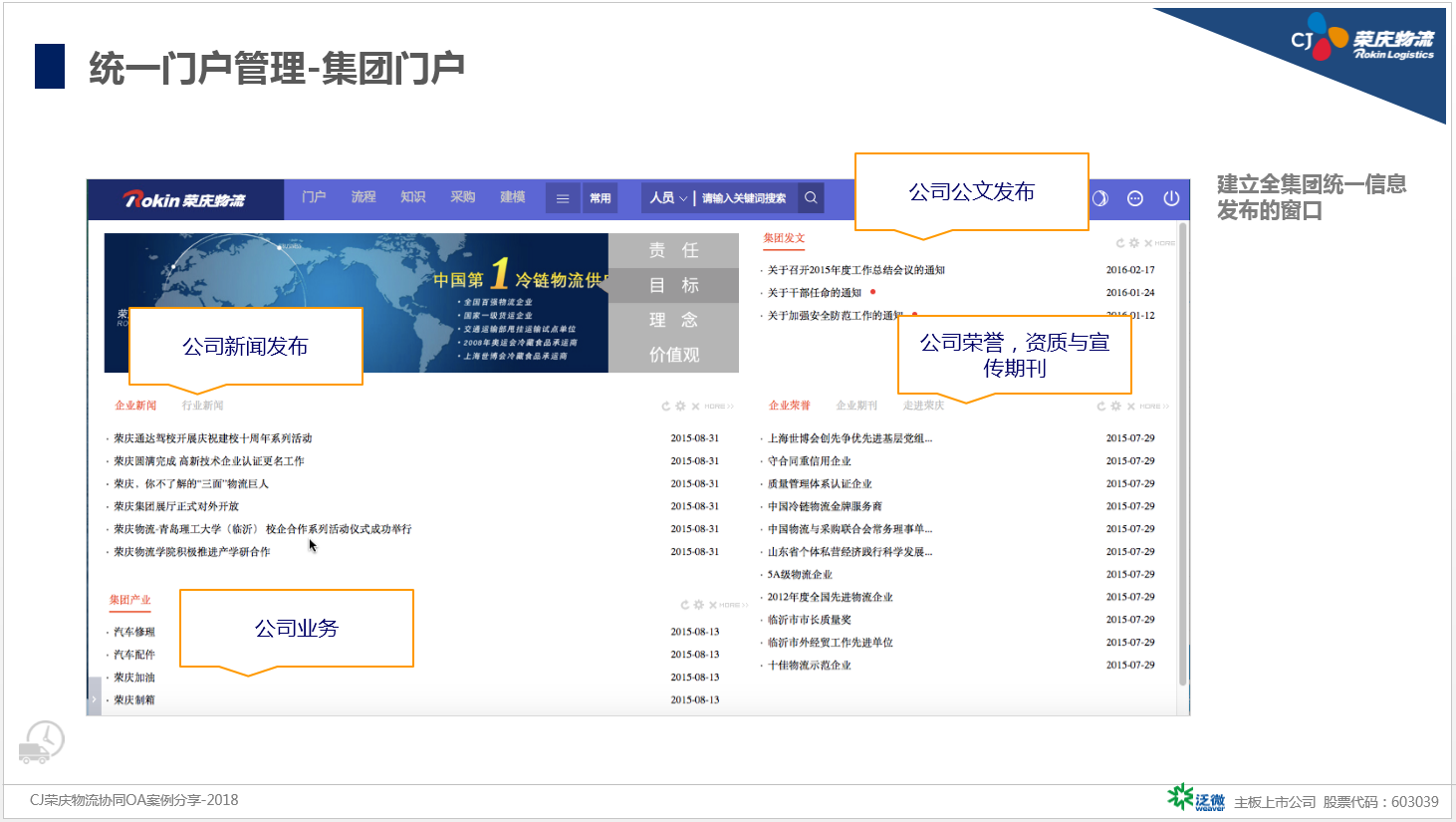Screen dimensions: 1456x822
Task: Click the magnifier search icon
Action: (812, 198)
